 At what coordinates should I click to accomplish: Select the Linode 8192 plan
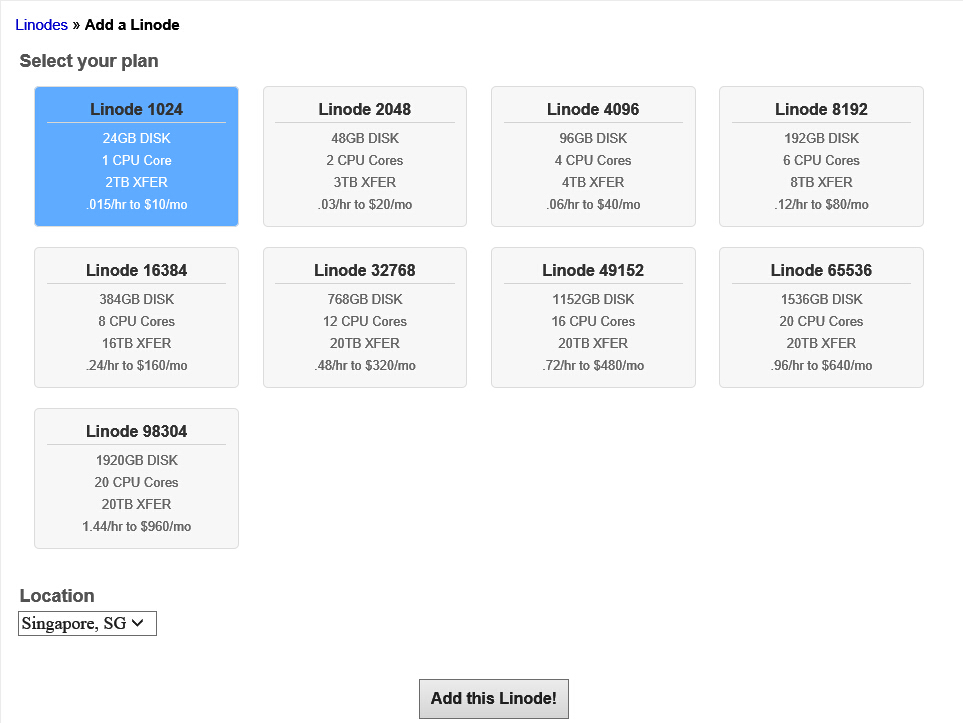tap(821, 157)
